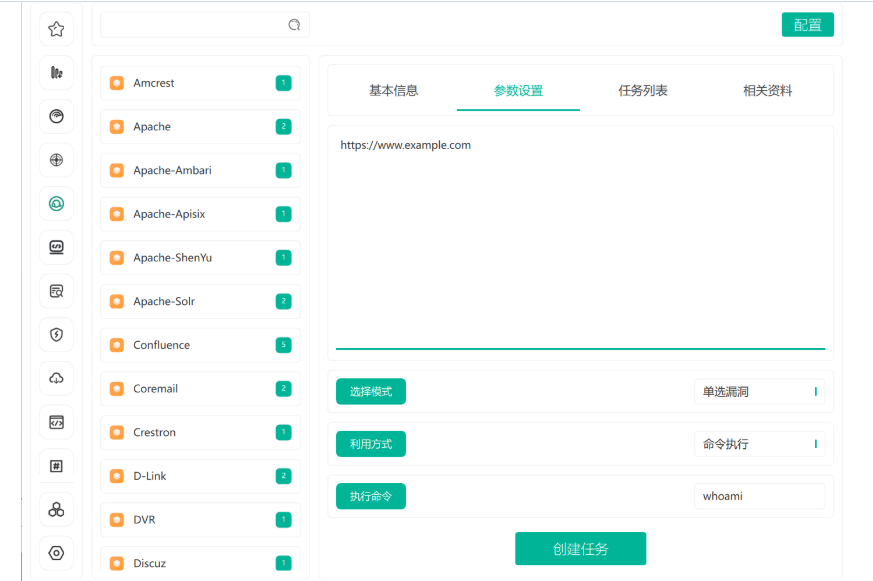Click the globe target icon in the sidebar
Image resolution: width=873 pixels, height=581 pixels.
(56, 160)
